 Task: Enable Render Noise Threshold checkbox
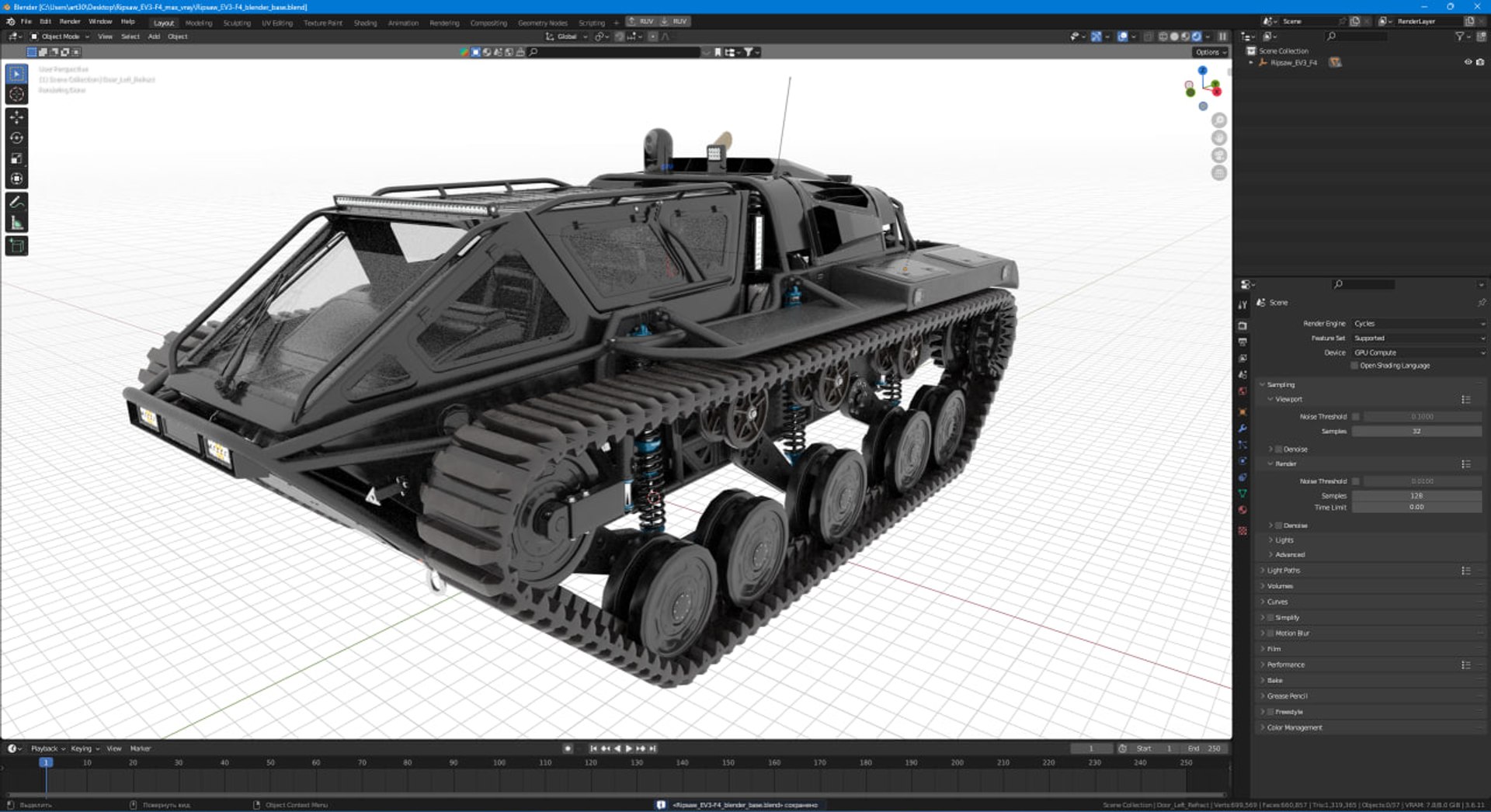click(1356, 481)
